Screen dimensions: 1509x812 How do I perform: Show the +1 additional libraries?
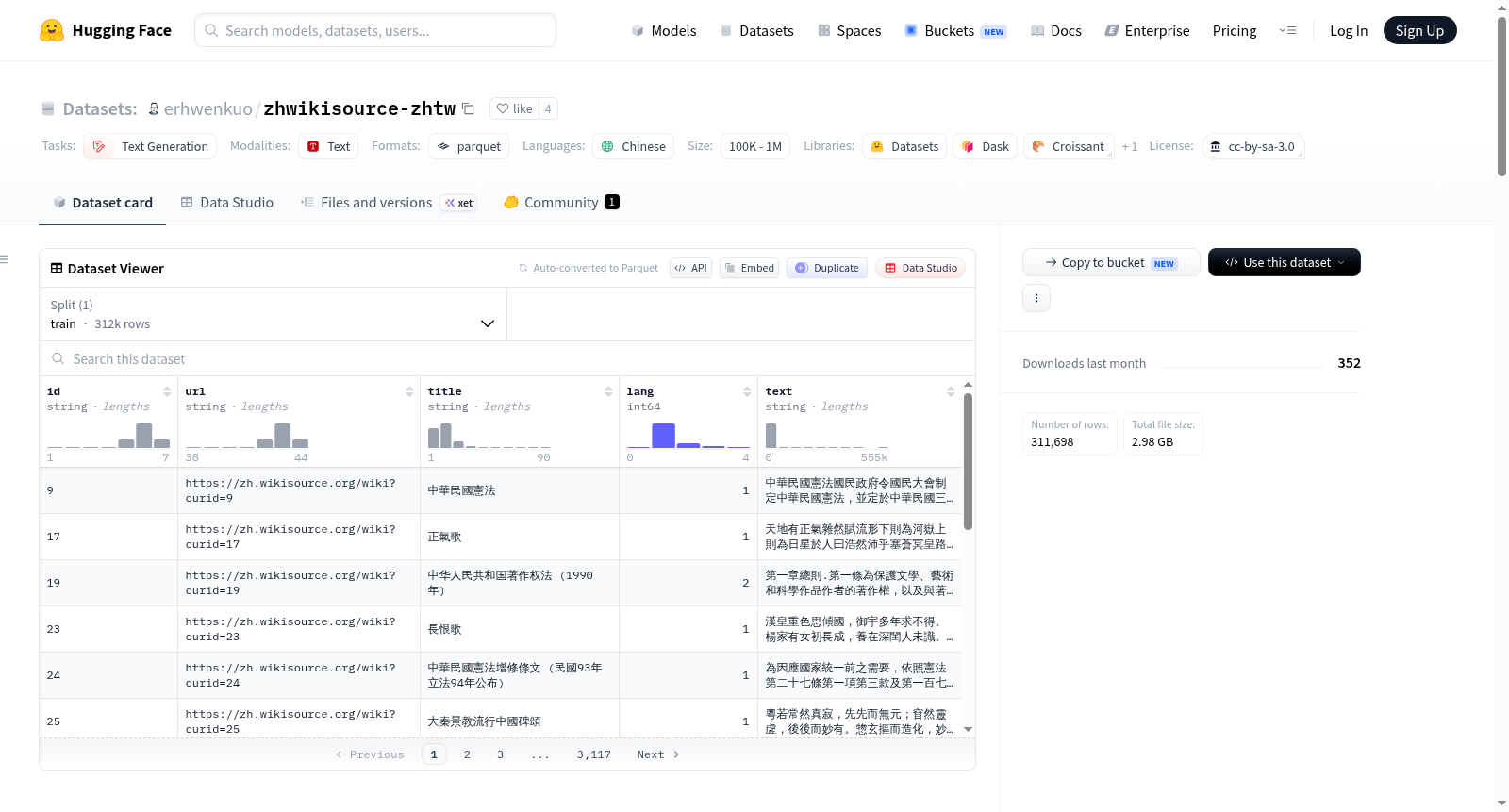(1129, 146)
